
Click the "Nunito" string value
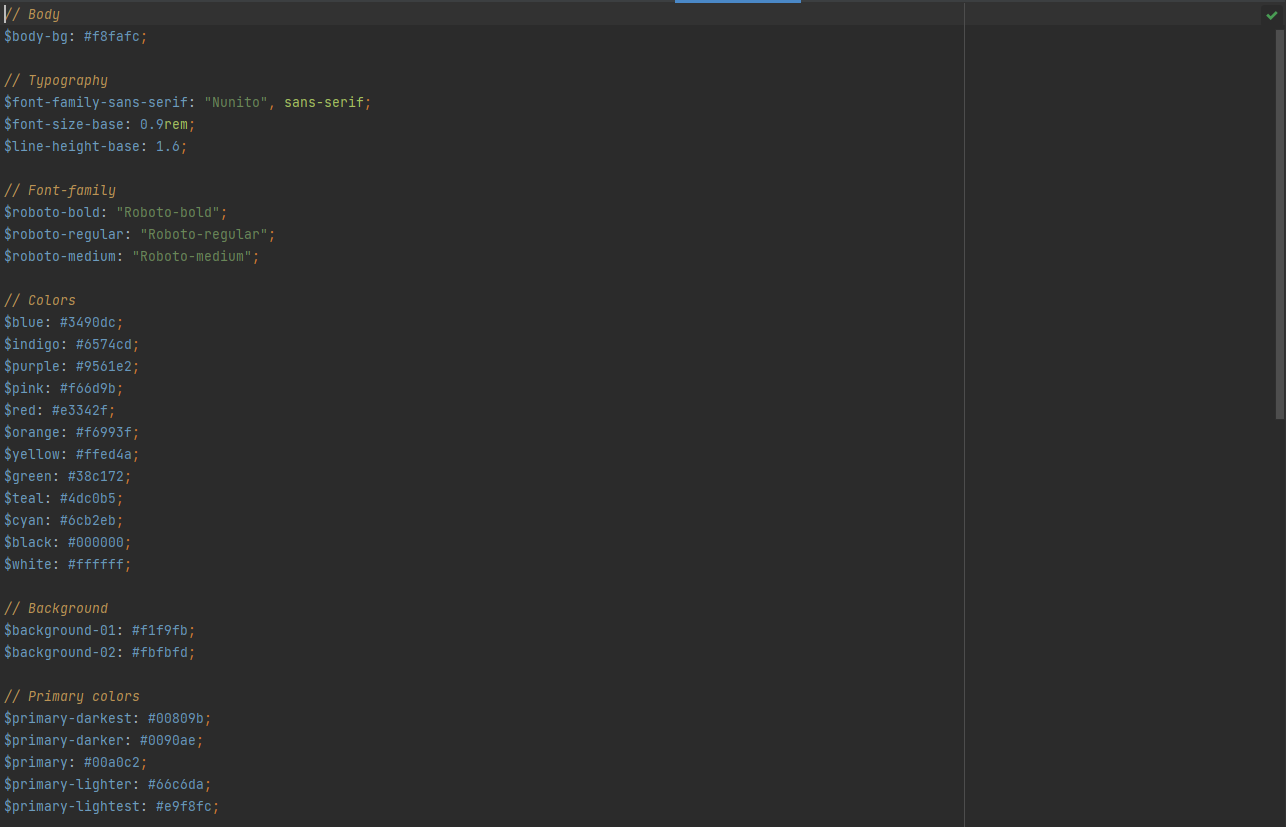(235, 102)
